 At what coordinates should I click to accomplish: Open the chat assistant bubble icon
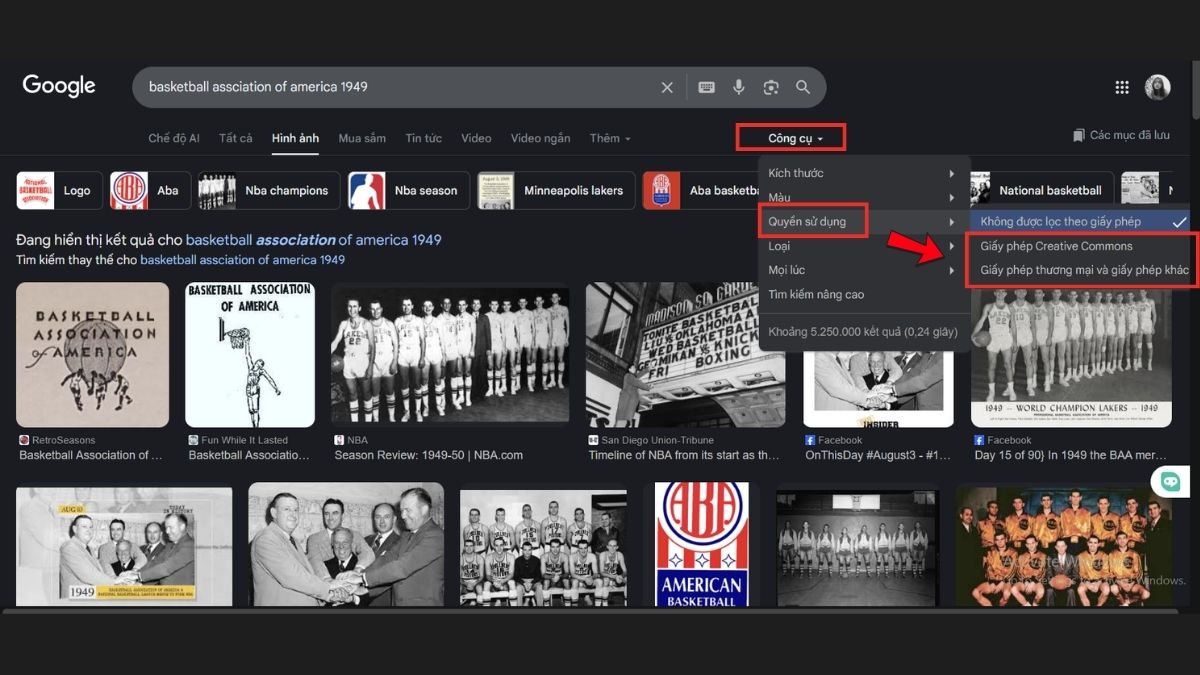pyautogui.click(x=1166, y=483)
